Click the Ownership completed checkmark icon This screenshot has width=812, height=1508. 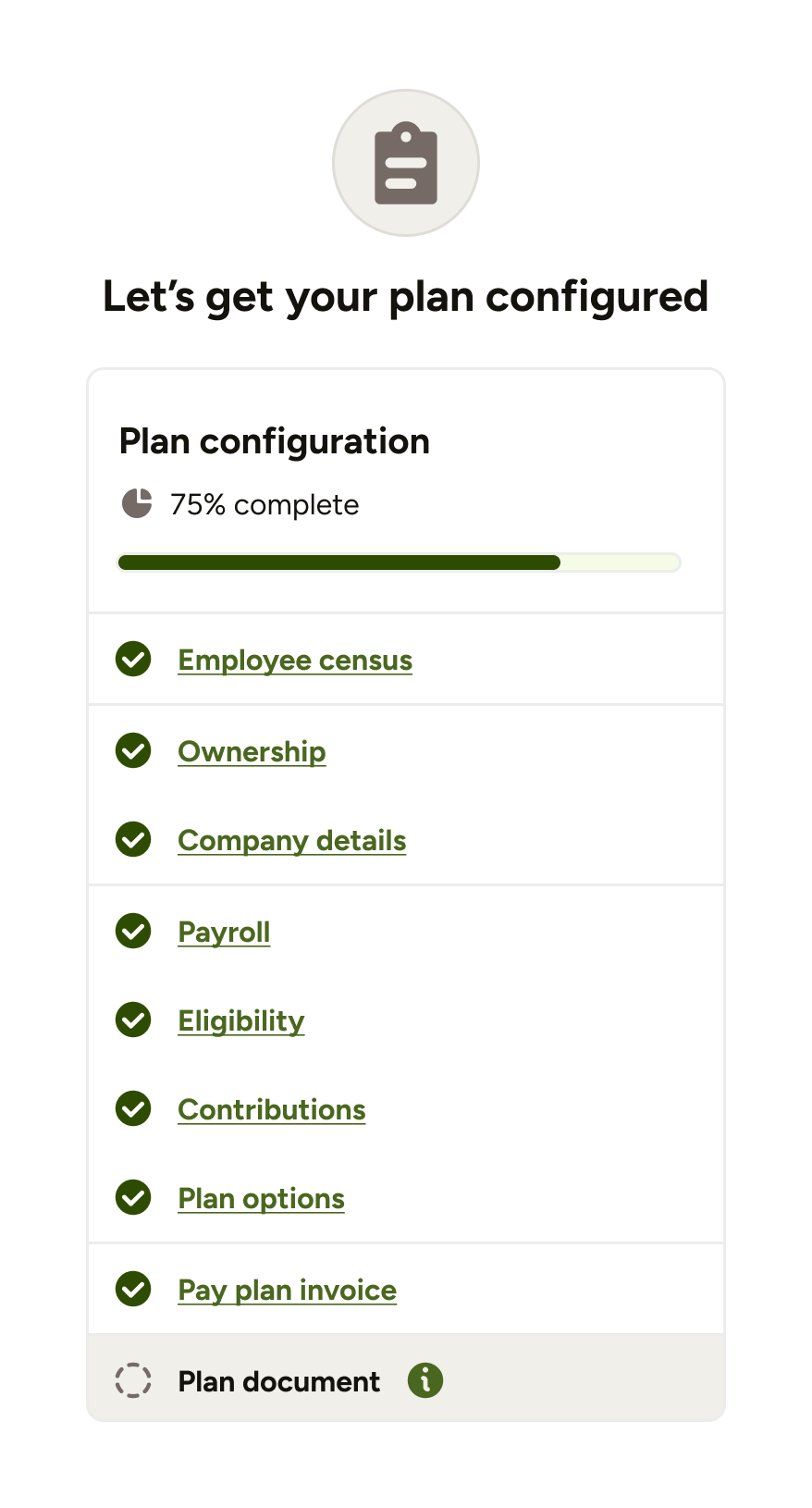coord(134,750)
